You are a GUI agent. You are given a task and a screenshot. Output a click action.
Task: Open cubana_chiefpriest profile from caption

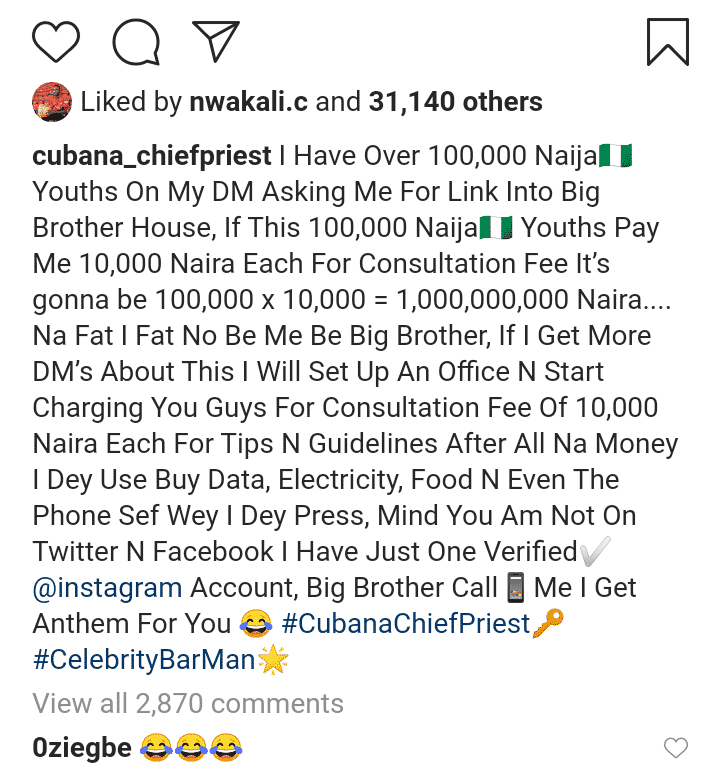(x=152, y=156)
